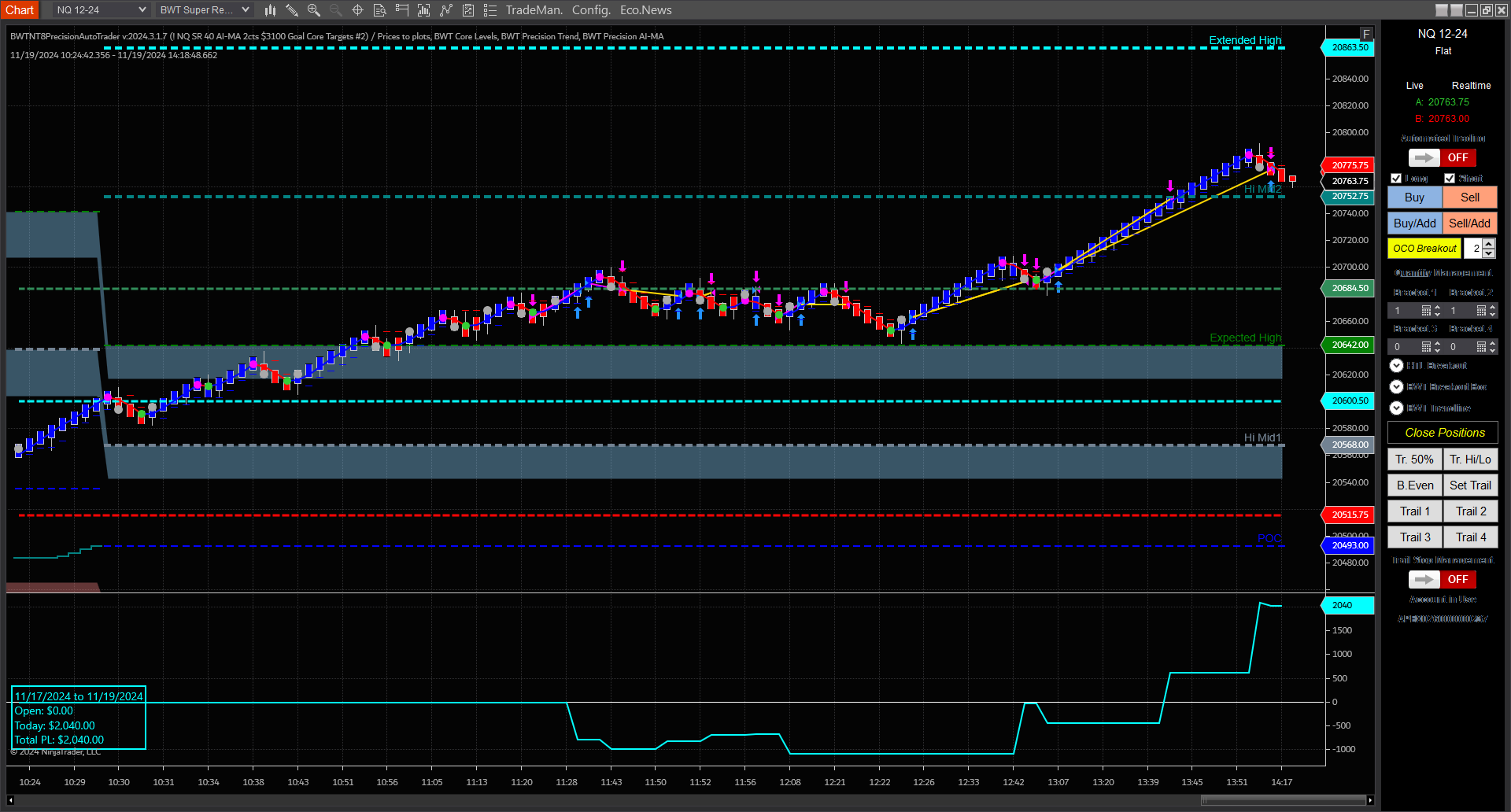
Task: Adjust the Bracket 3 quantity stepper arrows
Action: coord(1437,347)
